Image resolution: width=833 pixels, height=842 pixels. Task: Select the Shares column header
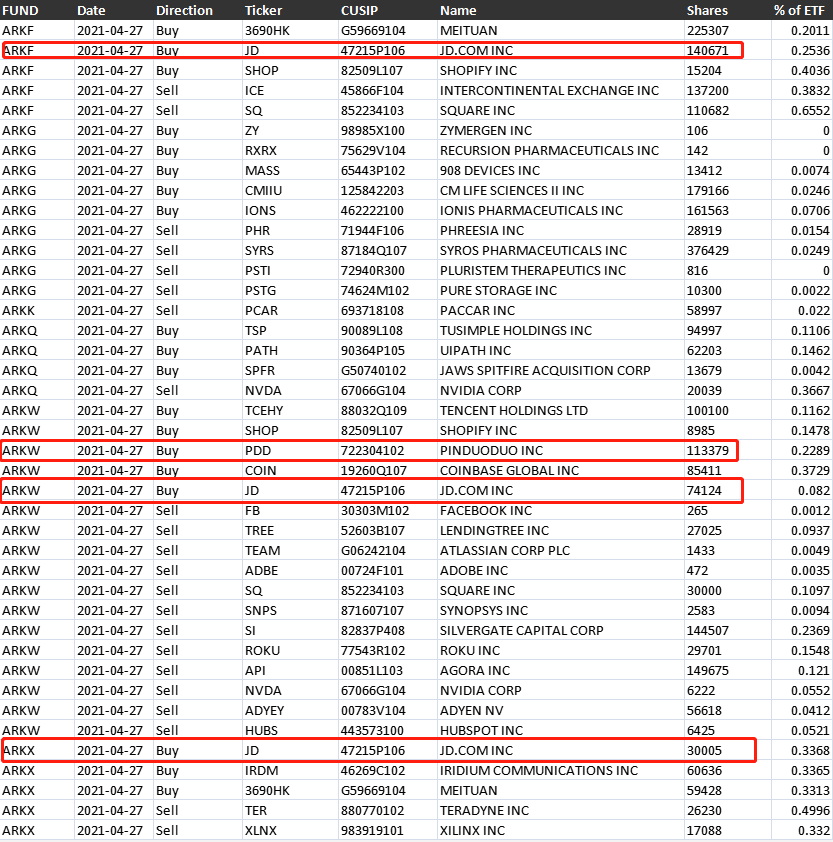(707, 10)
